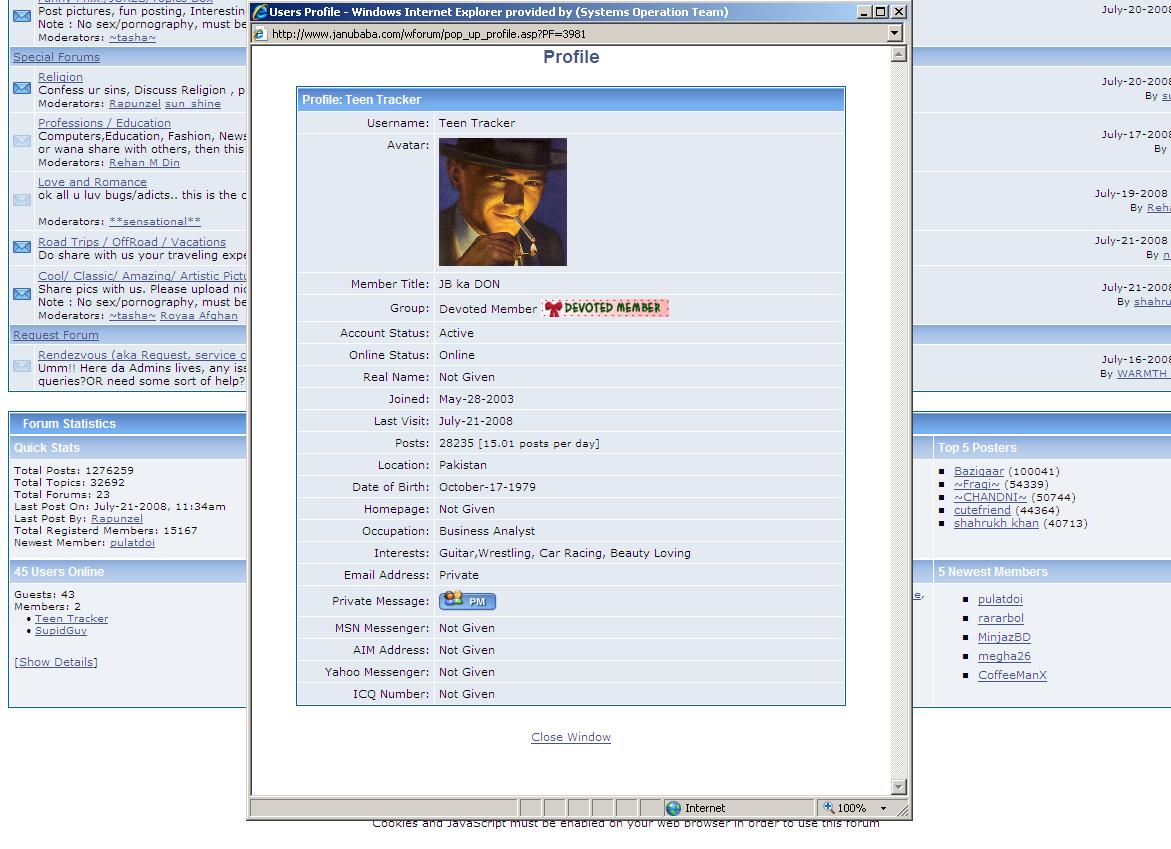
Task: Open newest member rararbol link
Action: 1001,618
